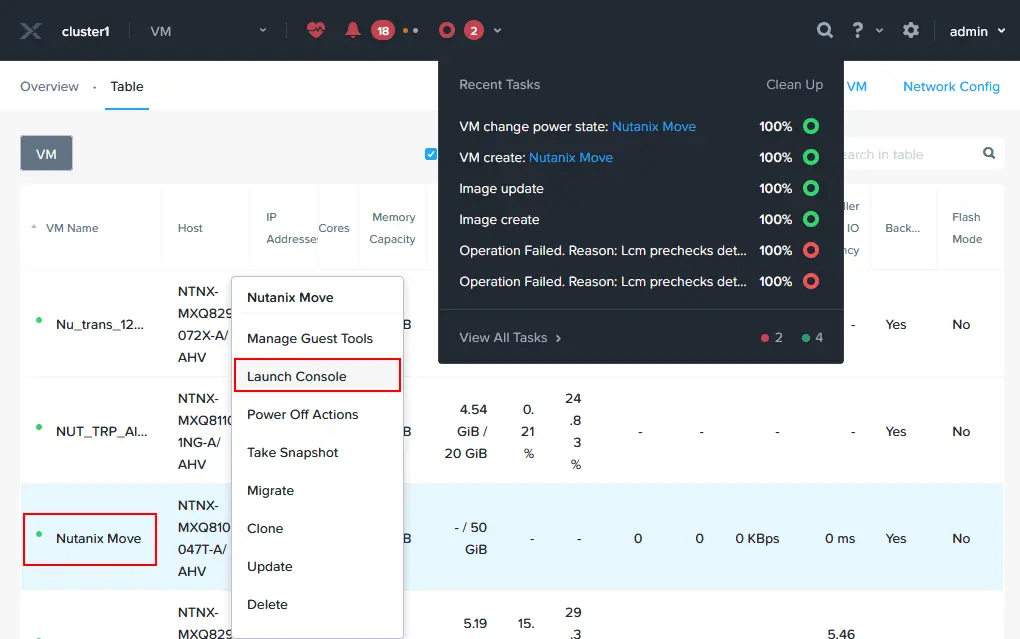Click the 0 ms latency cell

pyautogui.click(x=840, y=538)
